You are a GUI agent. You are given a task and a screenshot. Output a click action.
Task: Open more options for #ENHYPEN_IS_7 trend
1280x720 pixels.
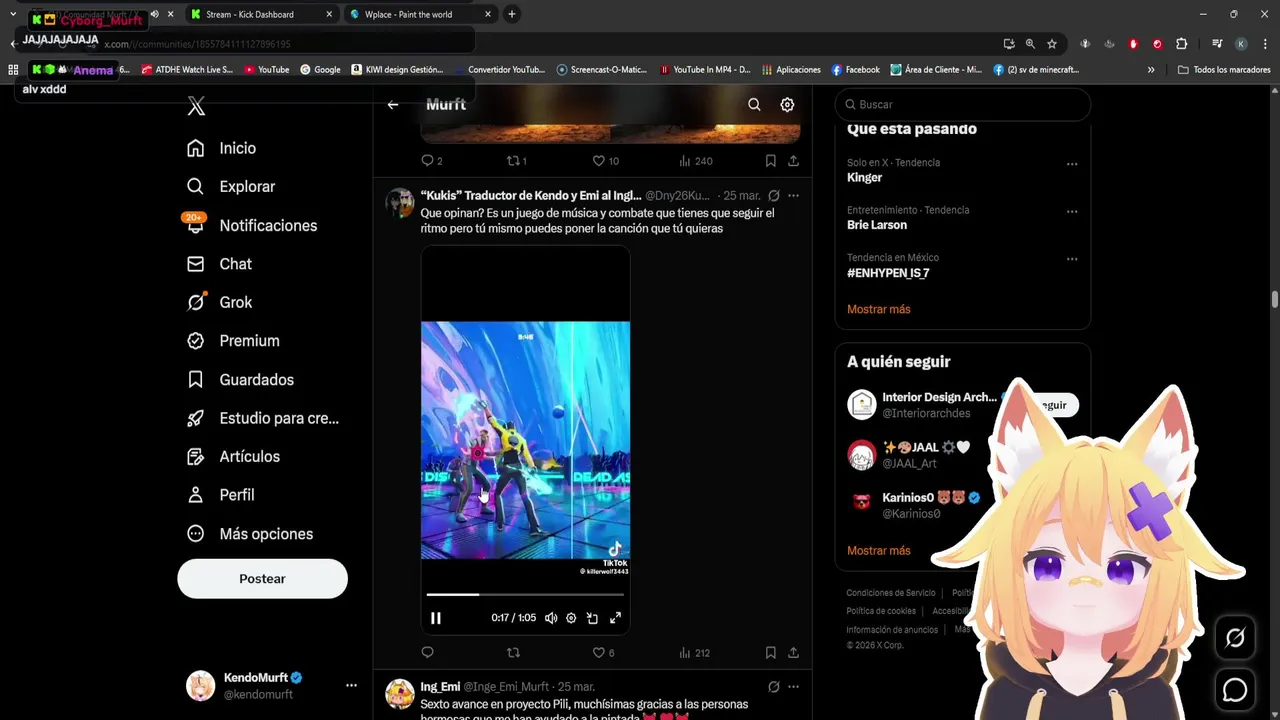[x=1072, y=259]
